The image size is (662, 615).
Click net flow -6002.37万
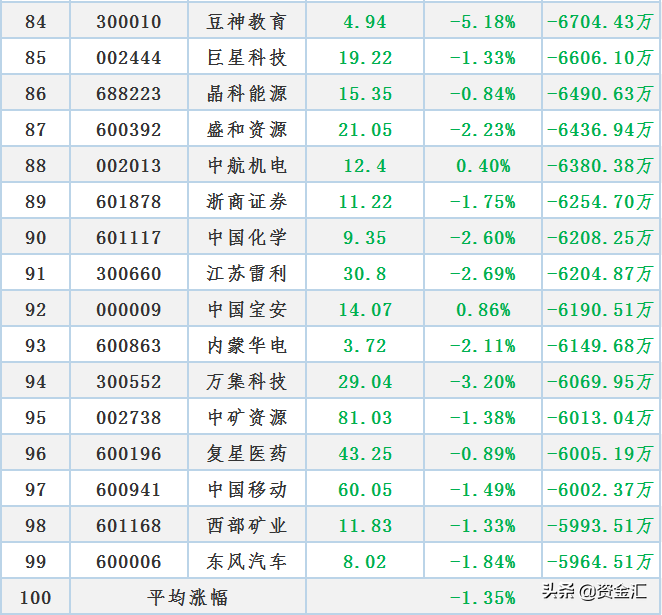pyautogui.click(x=600, y=490)
